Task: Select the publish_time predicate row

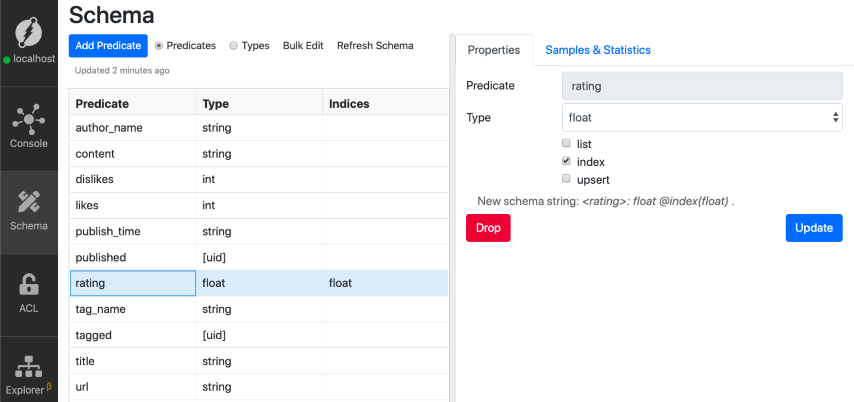Action: tap(259, 232)
